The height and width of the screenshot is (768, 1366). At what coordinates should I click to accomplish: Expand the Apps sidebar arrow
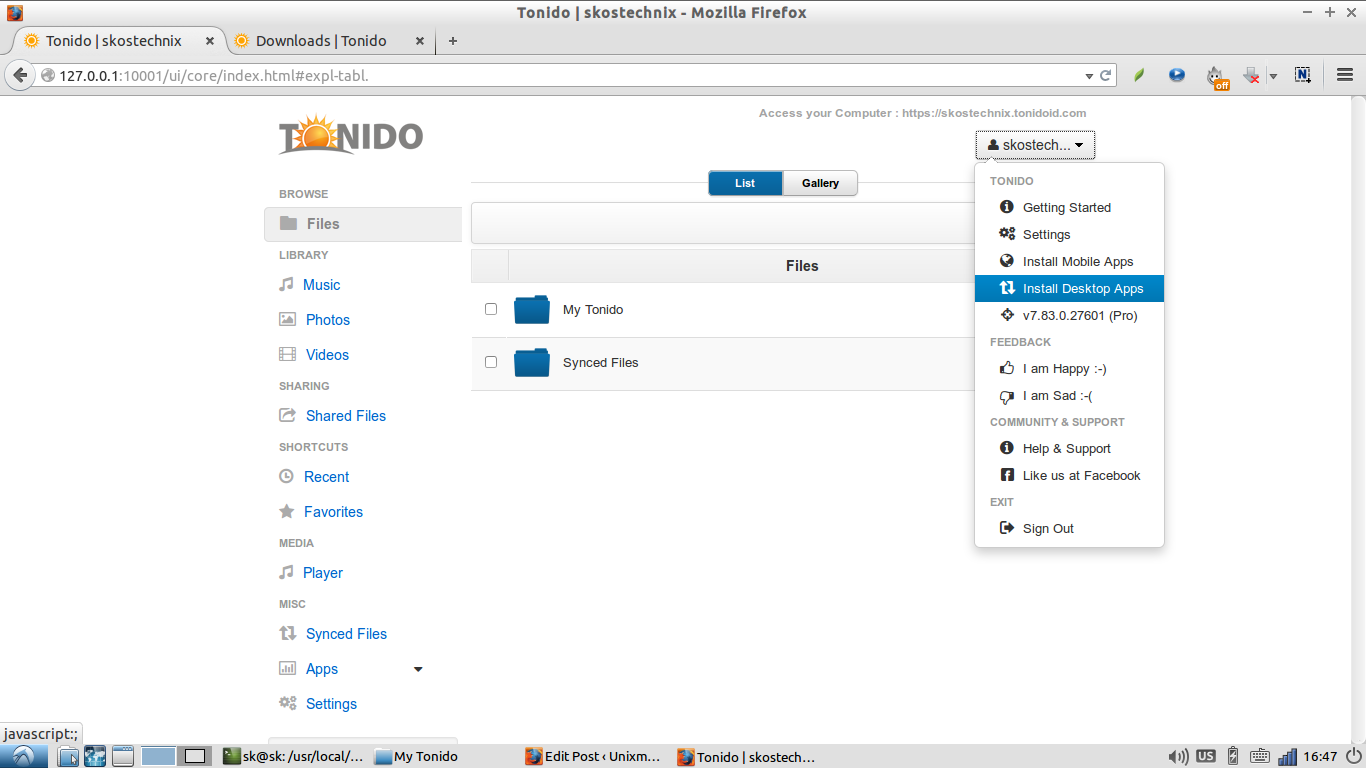418,669
